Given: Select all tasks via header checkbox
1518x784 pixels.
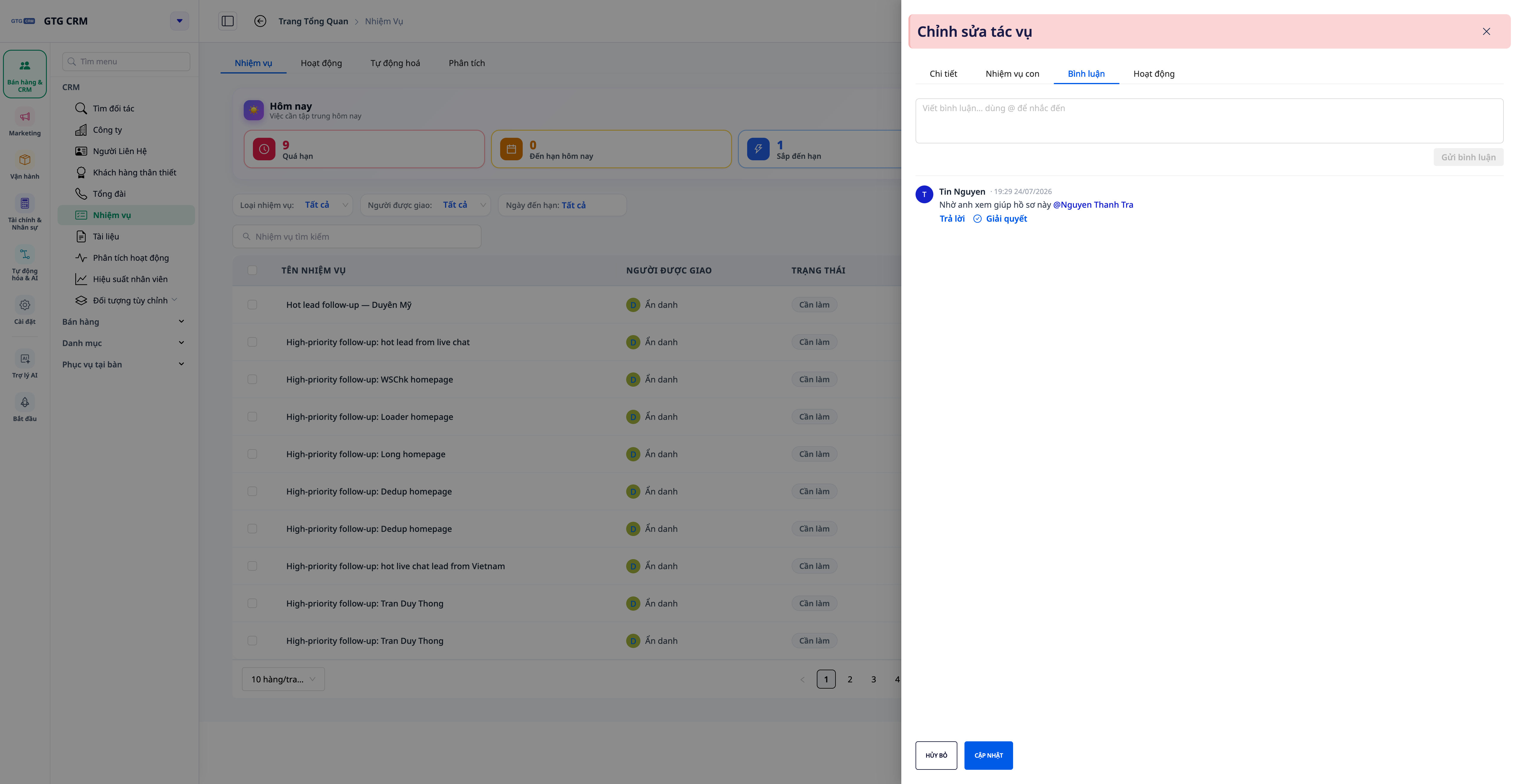Looking at the screenshot, I should pos(252,270).
